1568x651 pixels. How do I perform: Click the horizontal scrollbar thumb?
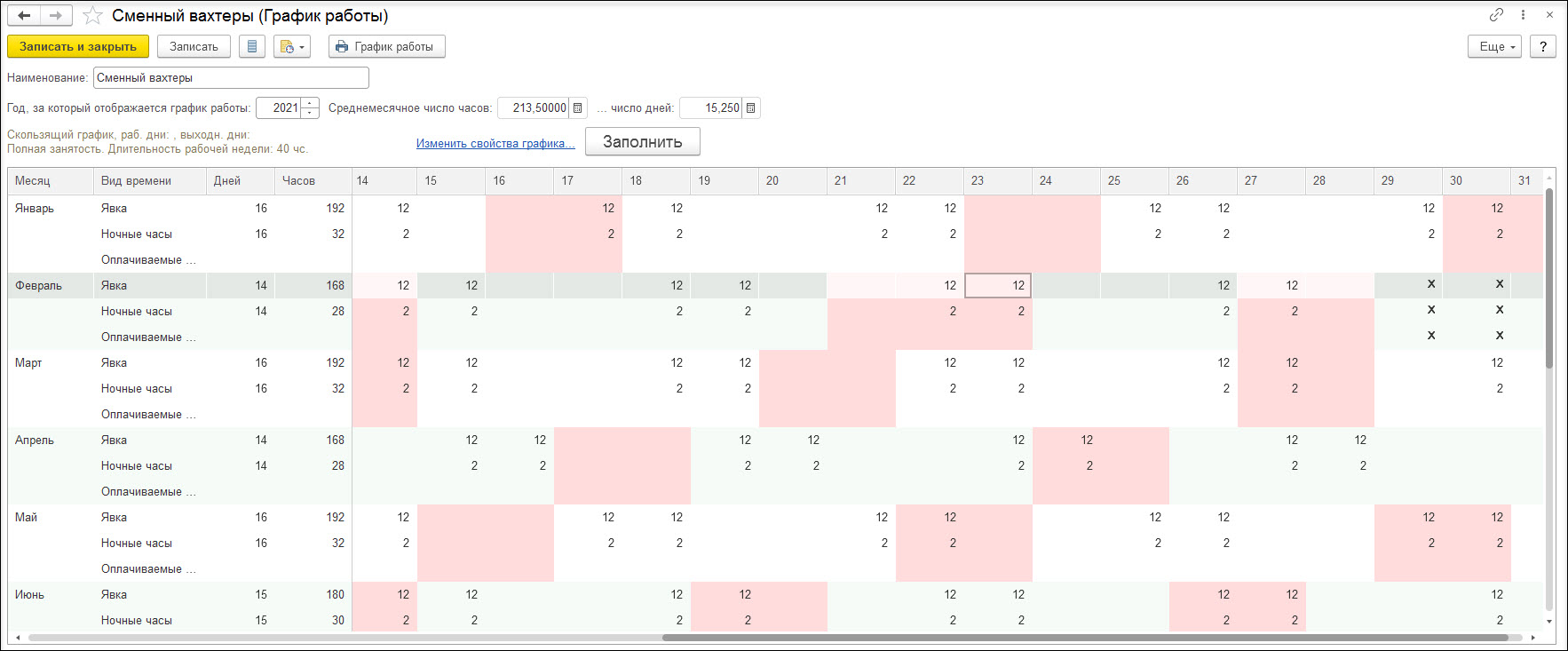click(x=1085, y=638)
